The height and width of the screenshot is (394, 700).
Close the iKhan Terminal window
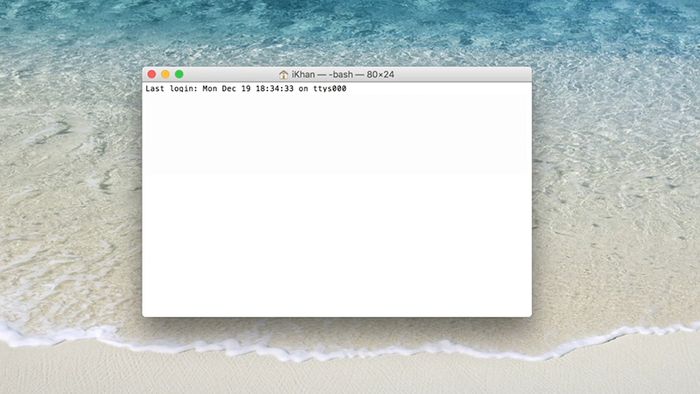(x=152, y=74)
